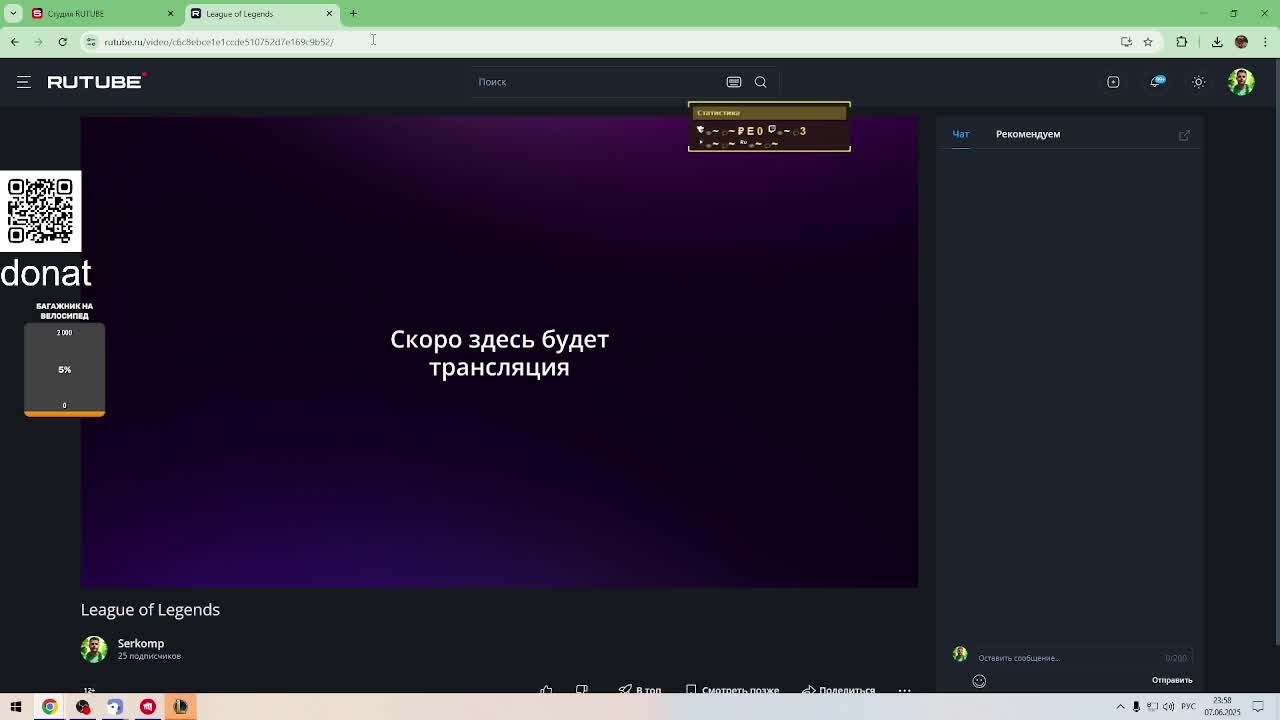Open the RUTUBE hamburger menu
Image resolution: width=1280 pixels, height=720 pixels.
[24, 82]
